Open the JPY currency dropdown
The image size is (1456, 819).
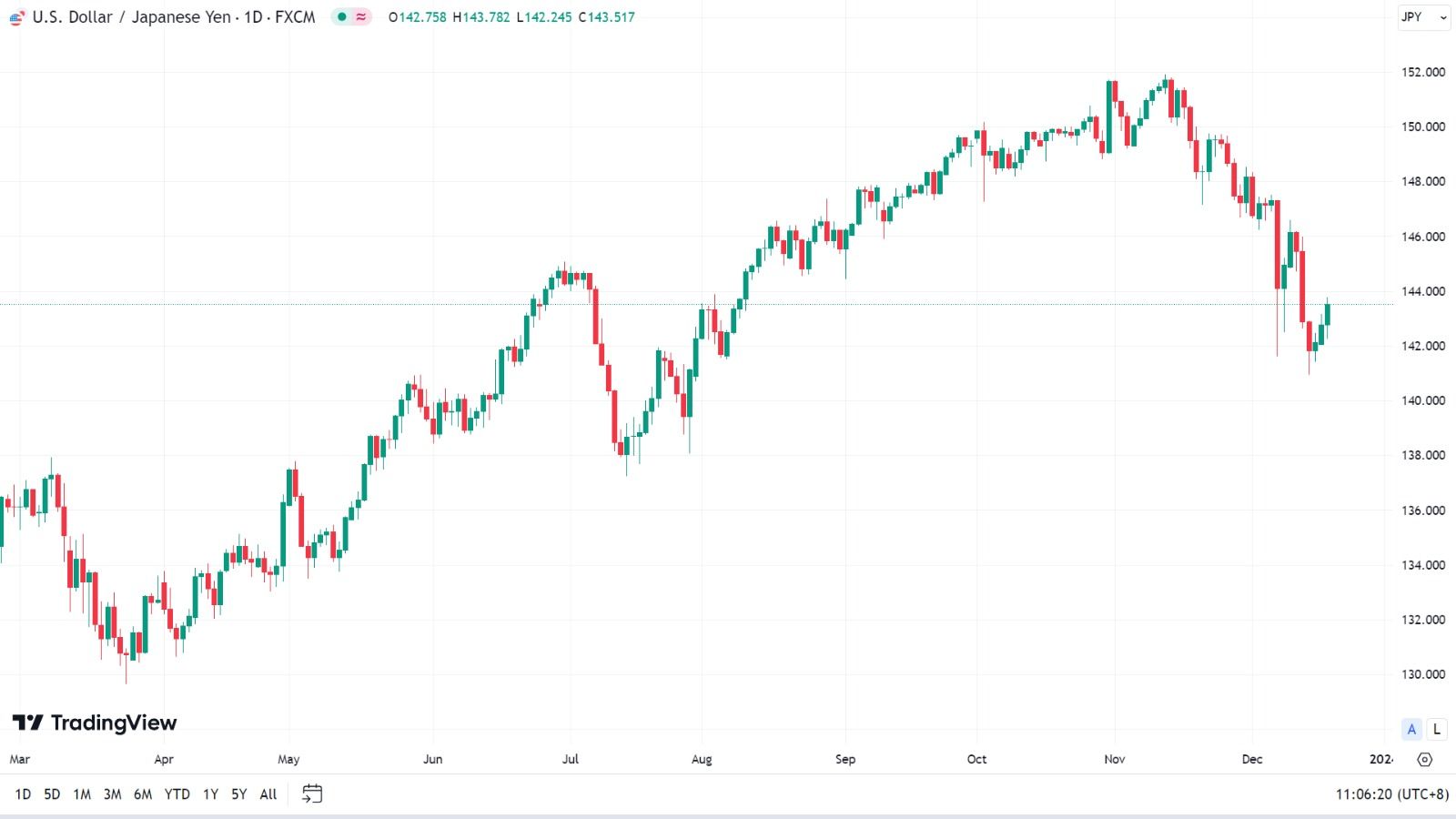pyautogui.click(x=1424, y=17)
